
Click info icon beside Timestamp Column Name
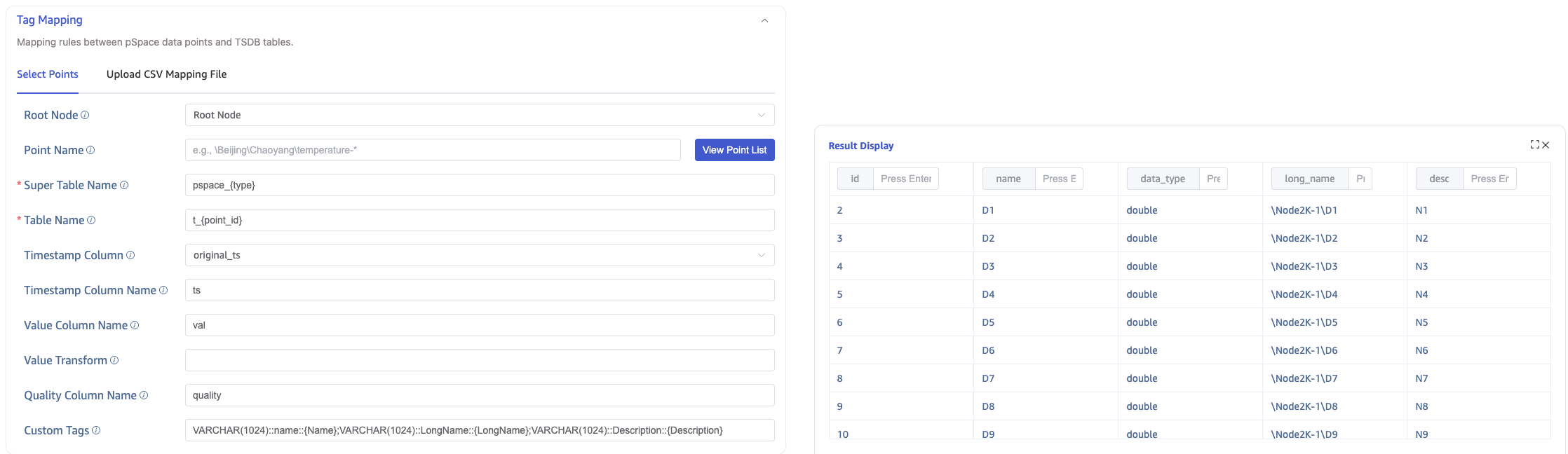163,290
